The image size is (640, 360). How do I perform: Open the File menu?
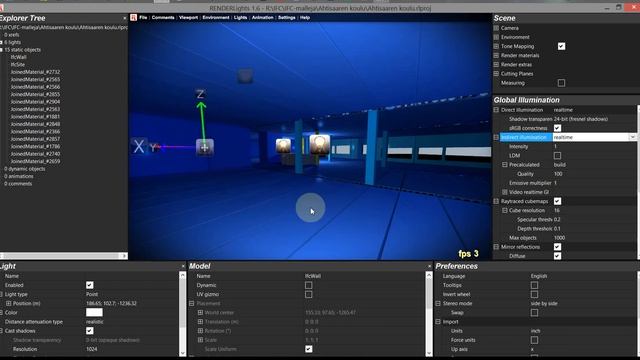coord(143,18)
